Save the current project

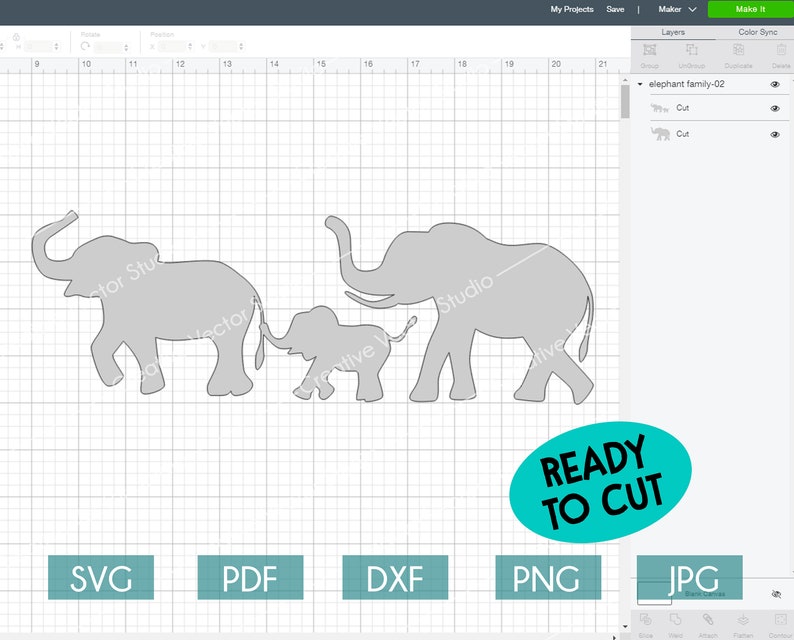pyautogui.click(x=615, y=9)
